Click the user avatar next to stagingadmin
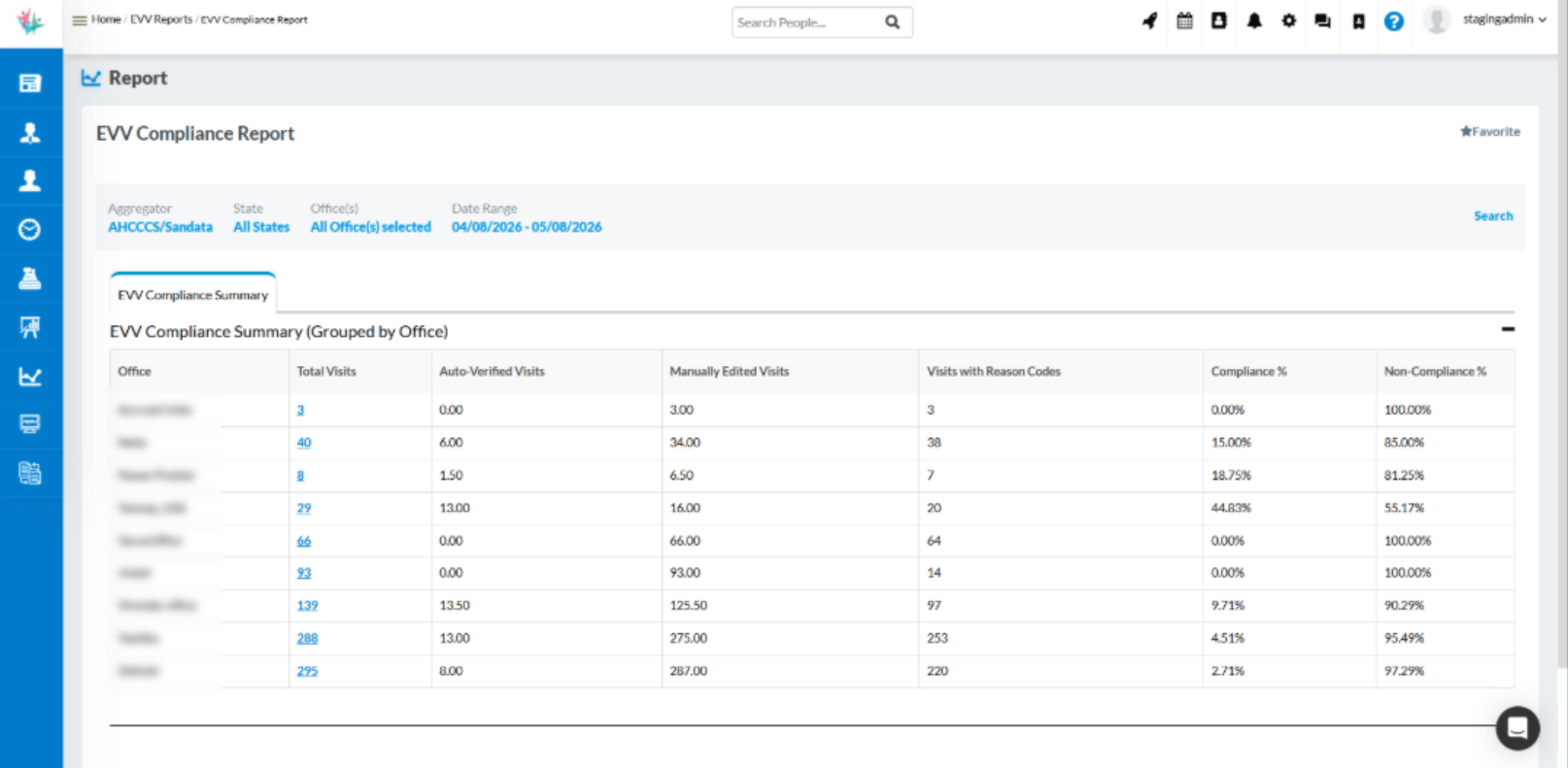1568x768 pixels. pyautogui.click(x=1437, y=19)
